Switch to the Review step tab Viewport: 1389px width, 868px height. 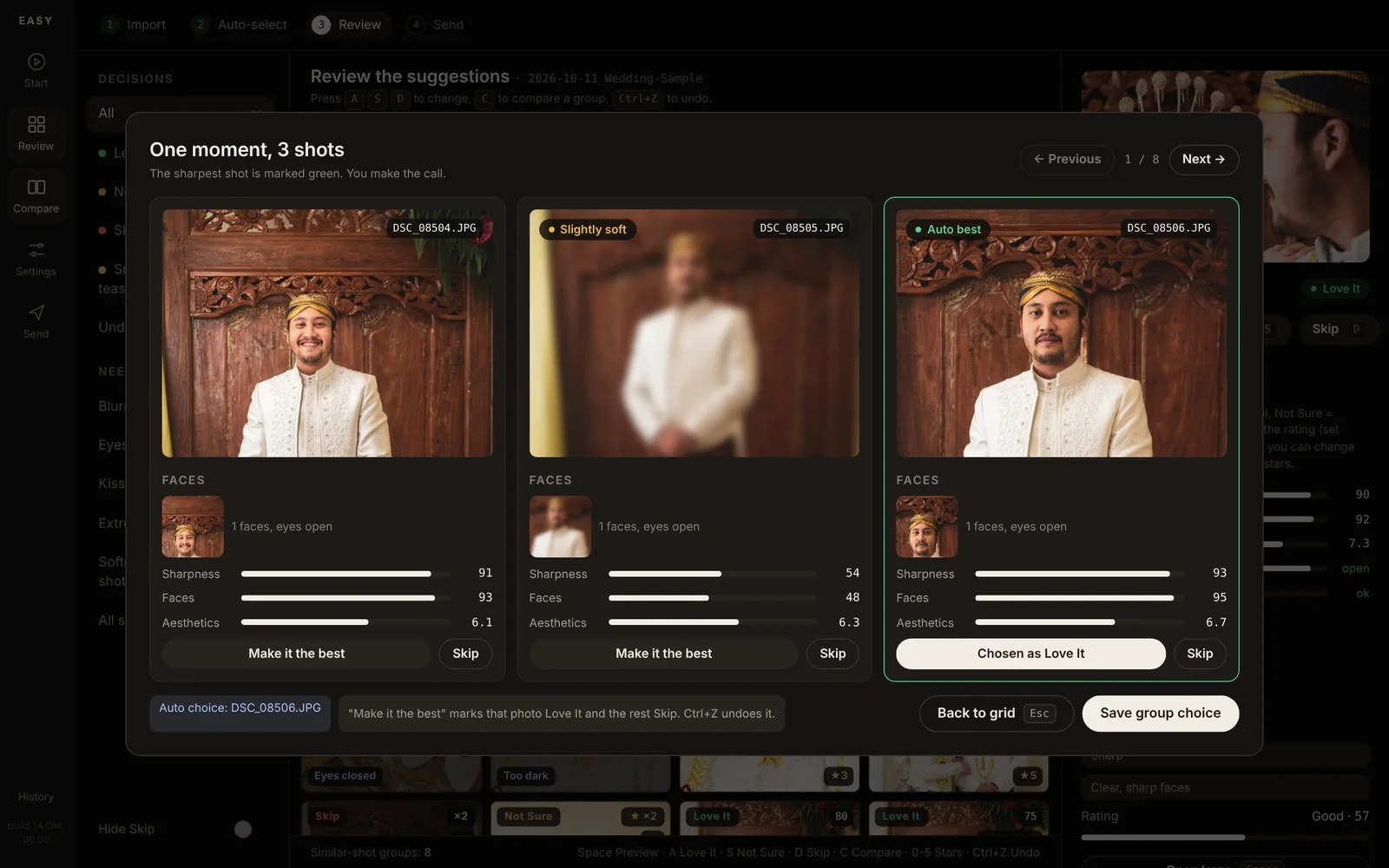pyautogui.click(x=347, y=24)
